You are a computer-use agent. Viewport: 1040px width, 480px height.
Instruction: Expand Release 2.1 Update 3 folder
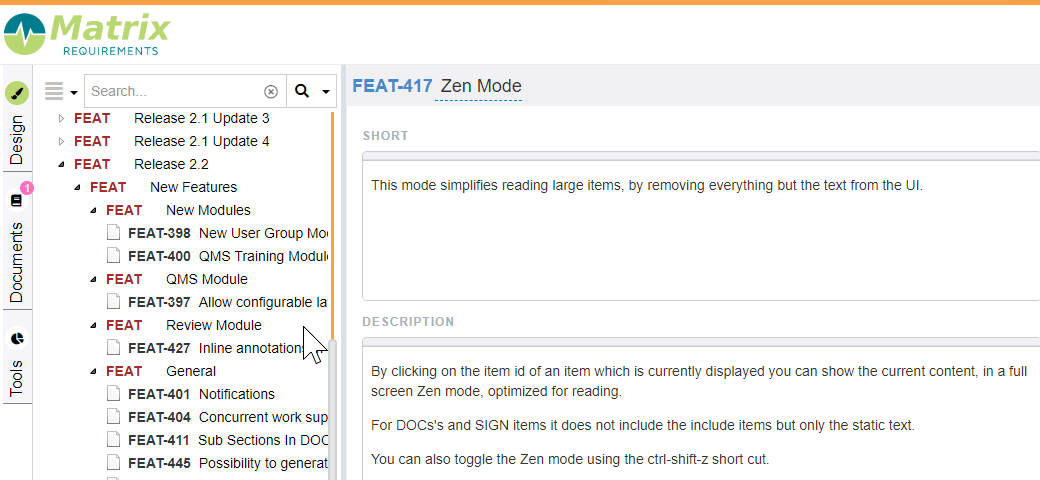pyautogui.click(x=62, y=119)
